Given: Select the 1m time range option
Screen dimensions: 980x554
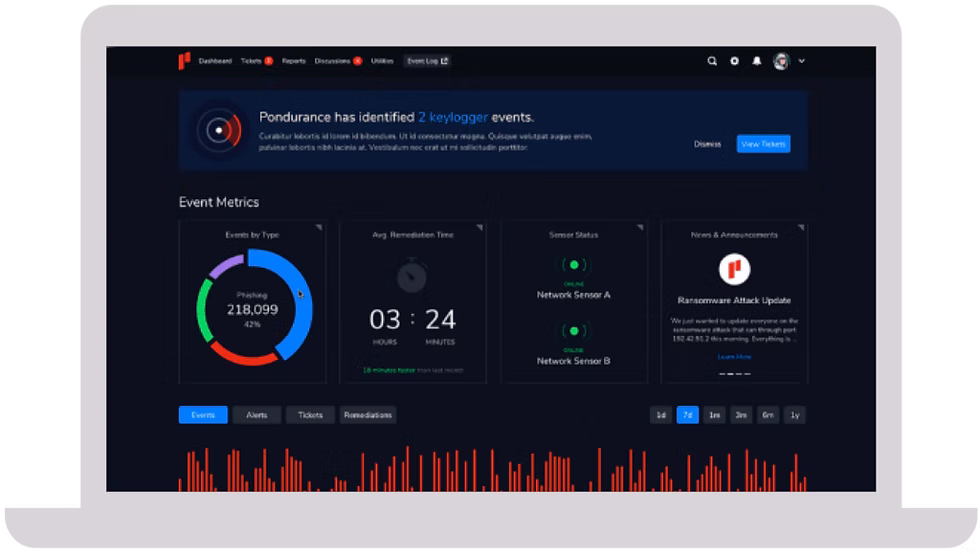Looking at the screenshot, I should click(714, 415).
